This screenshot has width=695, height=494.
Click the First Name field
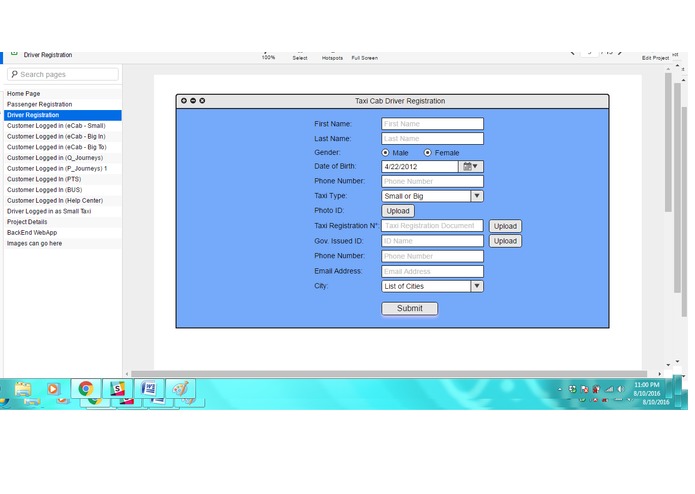pos(432,124)
